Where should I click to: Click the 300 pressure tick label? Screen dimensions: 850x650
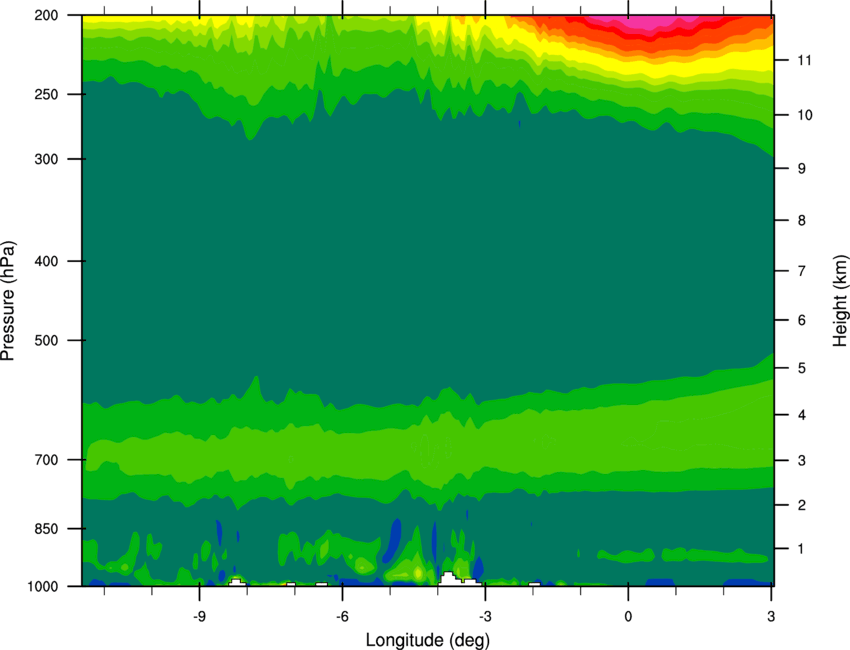coord(46,159)
